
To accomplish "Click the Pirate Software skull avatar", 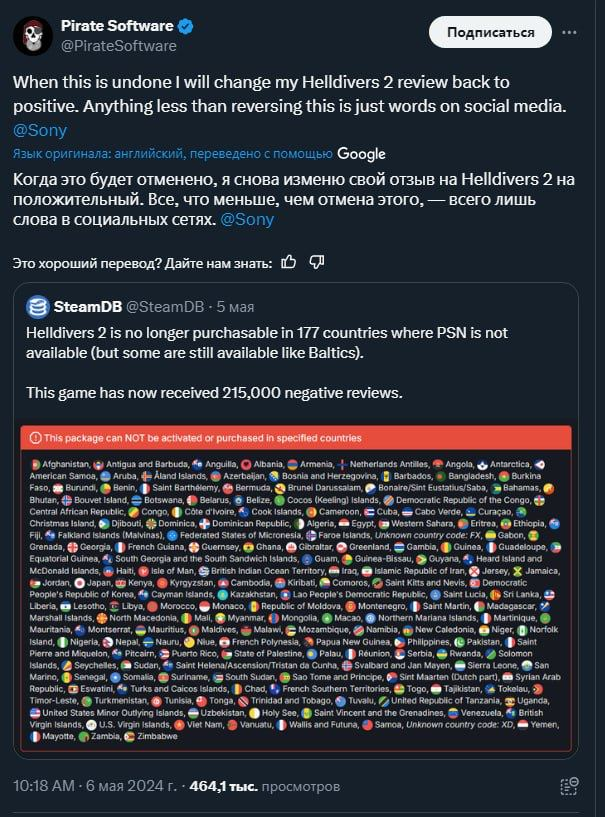I will (x=32, y=36).
